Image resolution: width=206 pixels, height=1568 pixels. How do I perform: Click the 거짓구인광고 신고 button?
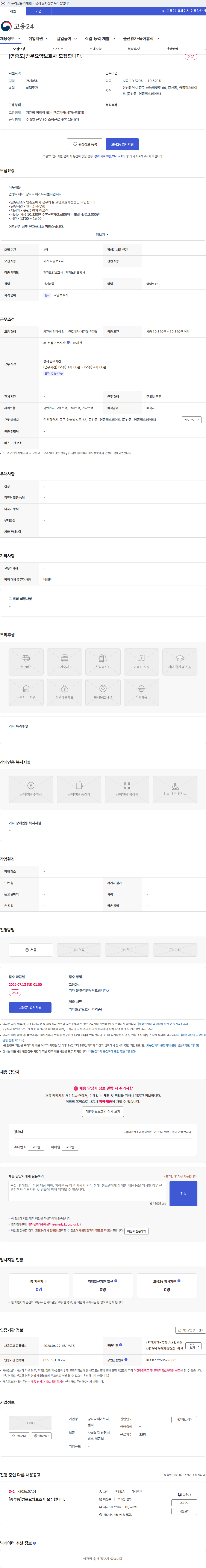coord(190,1330)
